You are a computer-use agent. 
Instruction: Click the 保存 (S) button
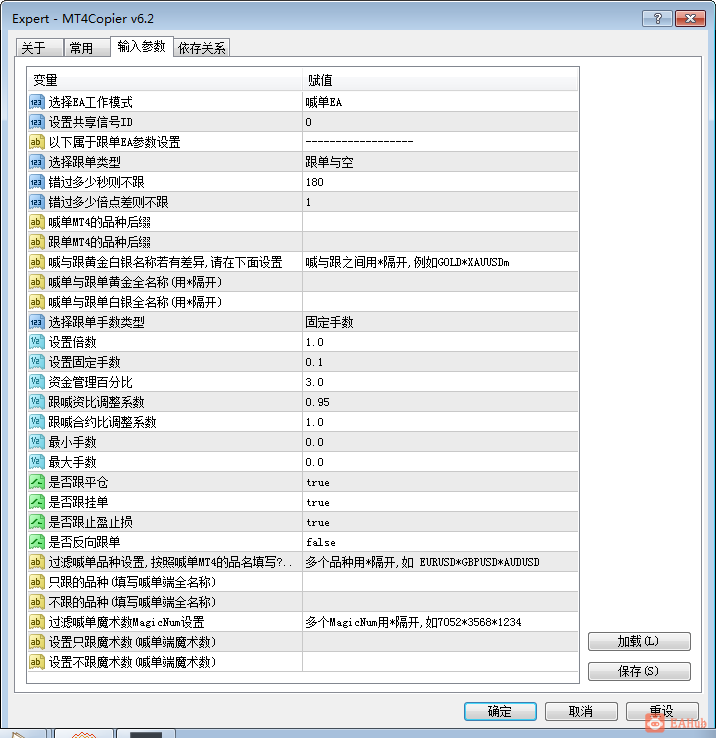[x=639, y=671]
